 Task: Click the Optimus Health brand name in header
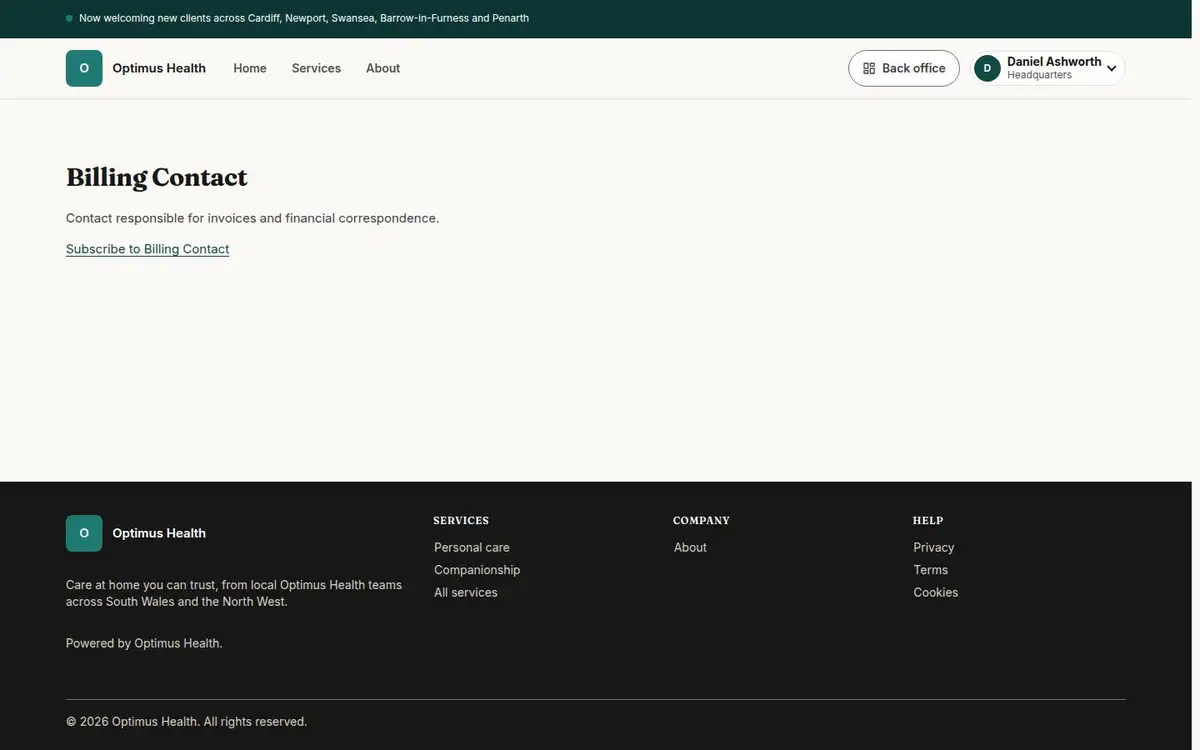point(159,68)
